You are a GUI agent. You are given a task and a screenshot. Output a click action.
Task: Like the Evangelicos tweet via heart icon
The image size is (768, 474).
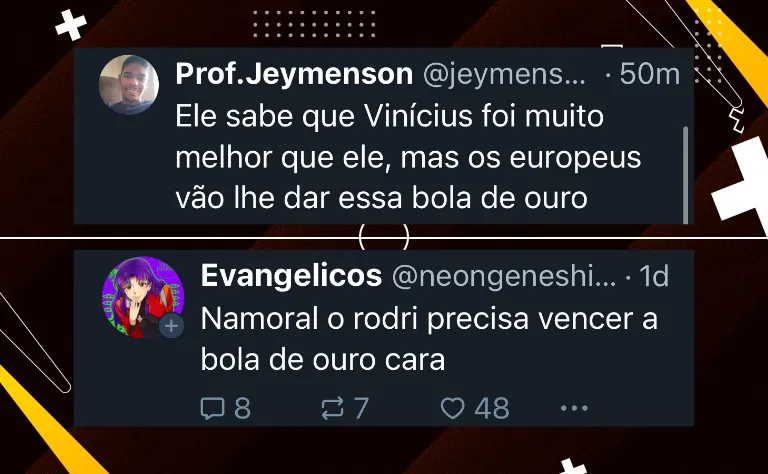coord(453,408)
